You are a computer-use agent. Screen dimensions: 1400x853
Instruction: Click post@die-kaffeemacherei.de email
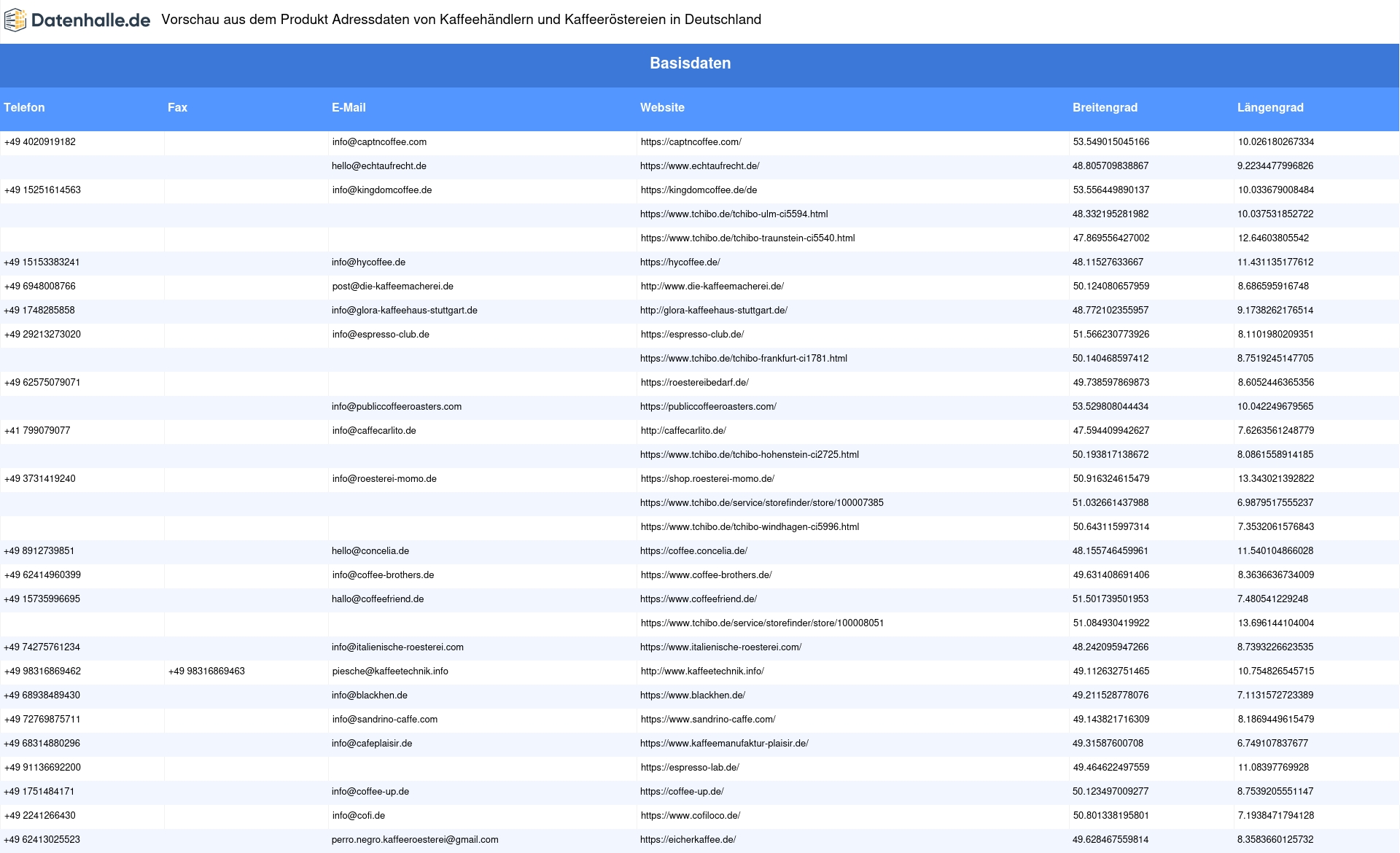(x=393, y=287)
